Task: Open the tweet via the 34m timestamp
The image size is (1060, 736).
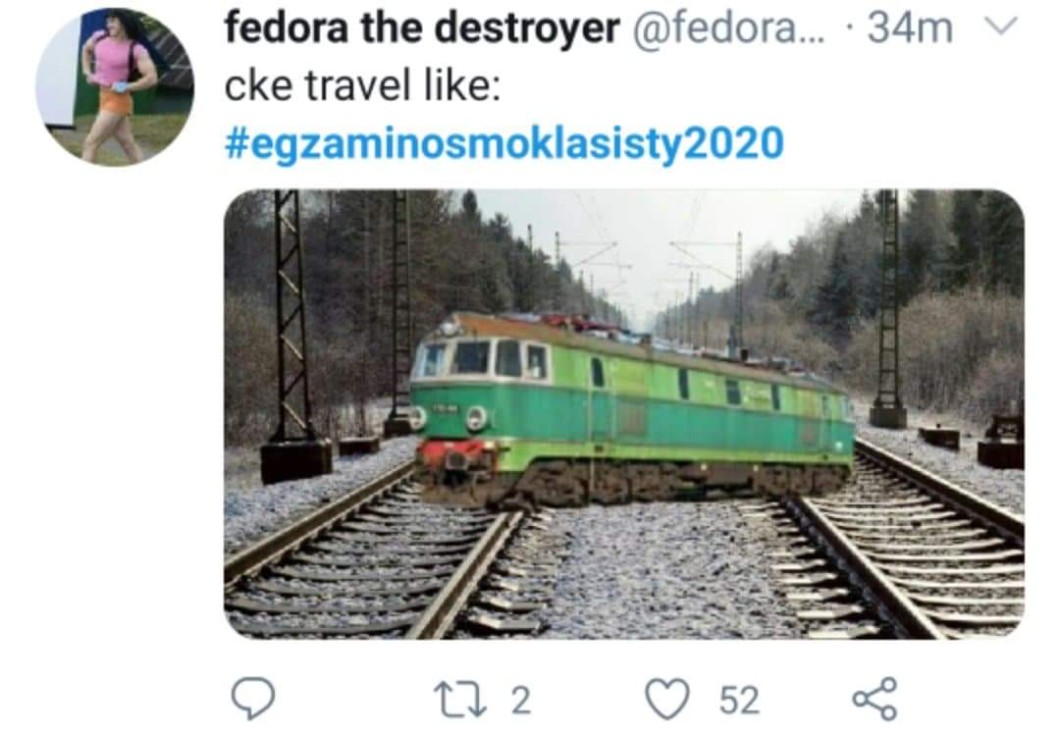Action: (910, 28)
